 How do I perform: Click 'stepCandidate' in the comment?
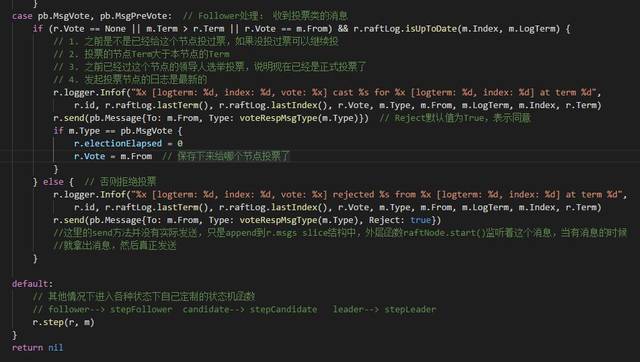coord(283,309)
